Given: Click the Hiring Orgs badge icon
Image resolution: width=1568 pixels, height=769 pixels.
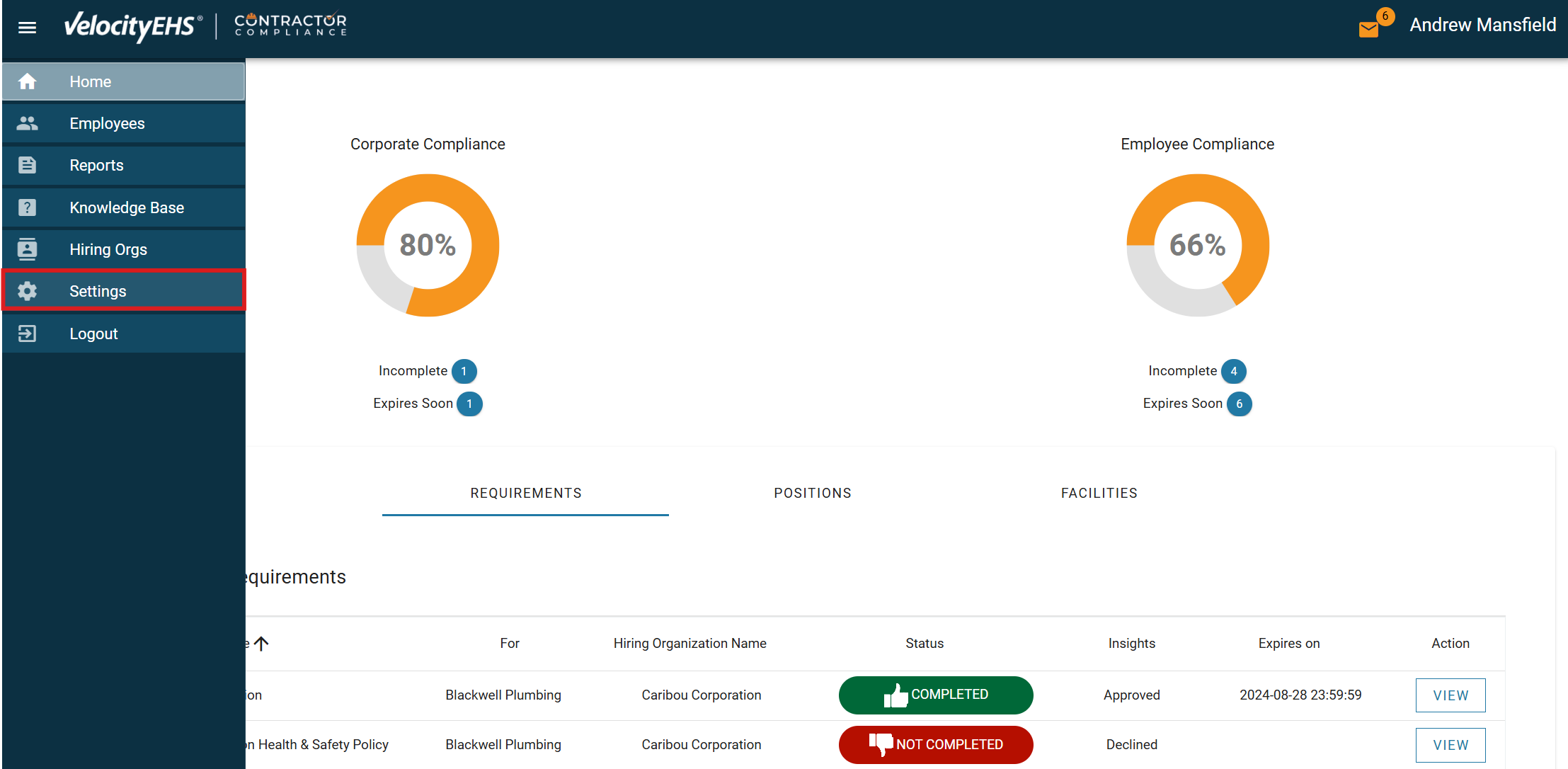Looking at the screenshot, I should [x=27, y=249].
